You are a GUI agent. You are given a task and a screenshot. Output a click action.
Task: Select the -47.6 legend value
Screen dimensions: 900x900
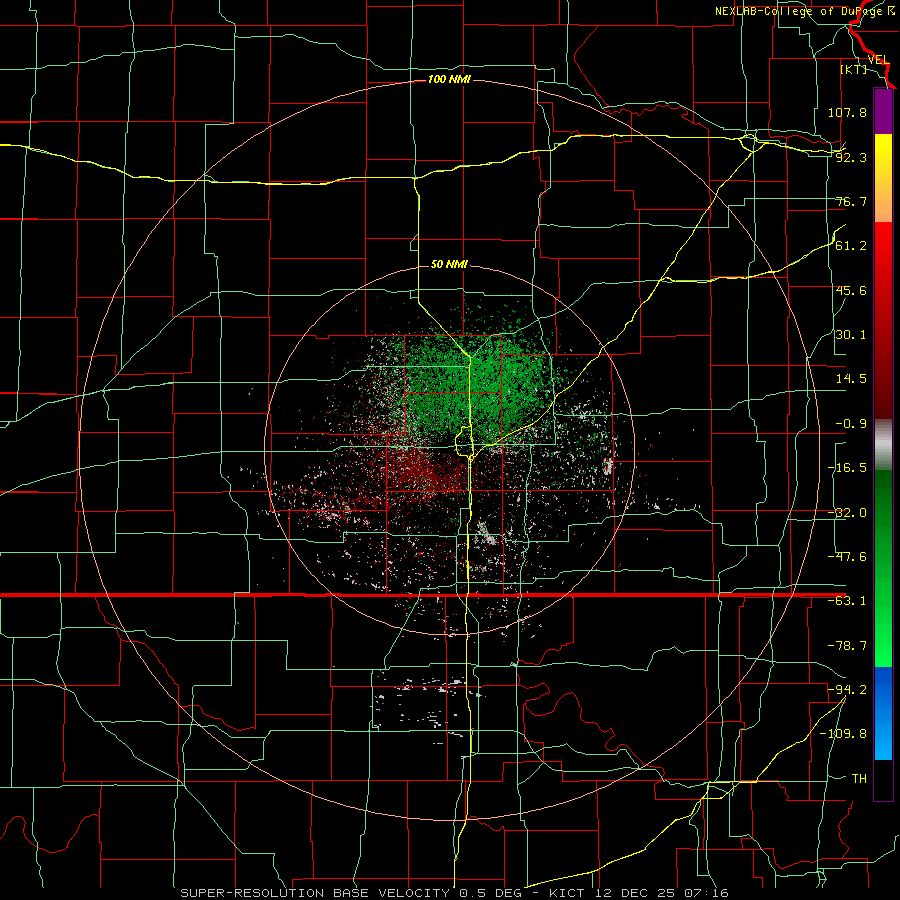pyautogui.click(x=847, y=557)
